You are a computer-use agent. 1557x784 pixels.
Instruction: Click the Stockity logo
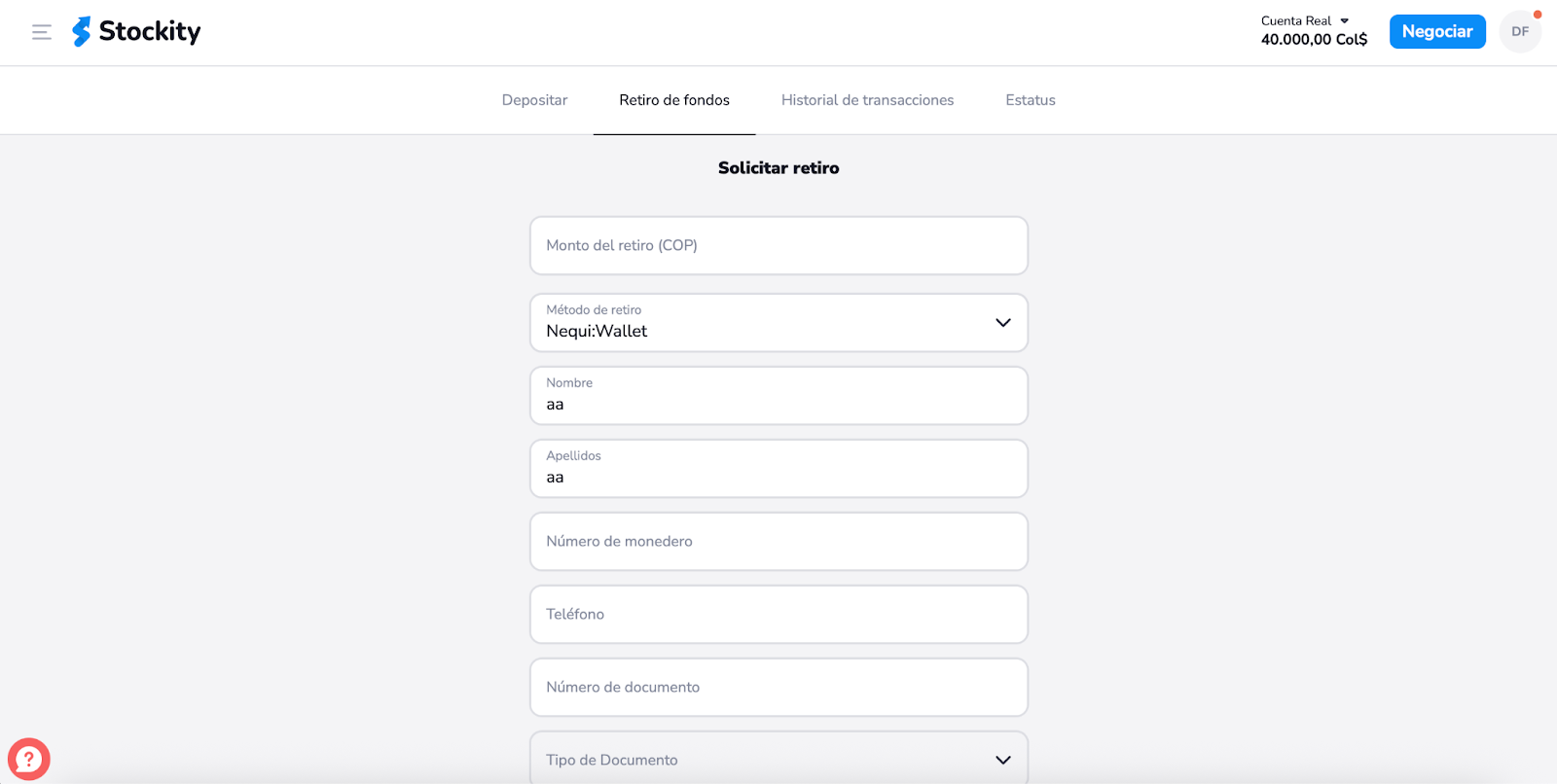point(136,32)
